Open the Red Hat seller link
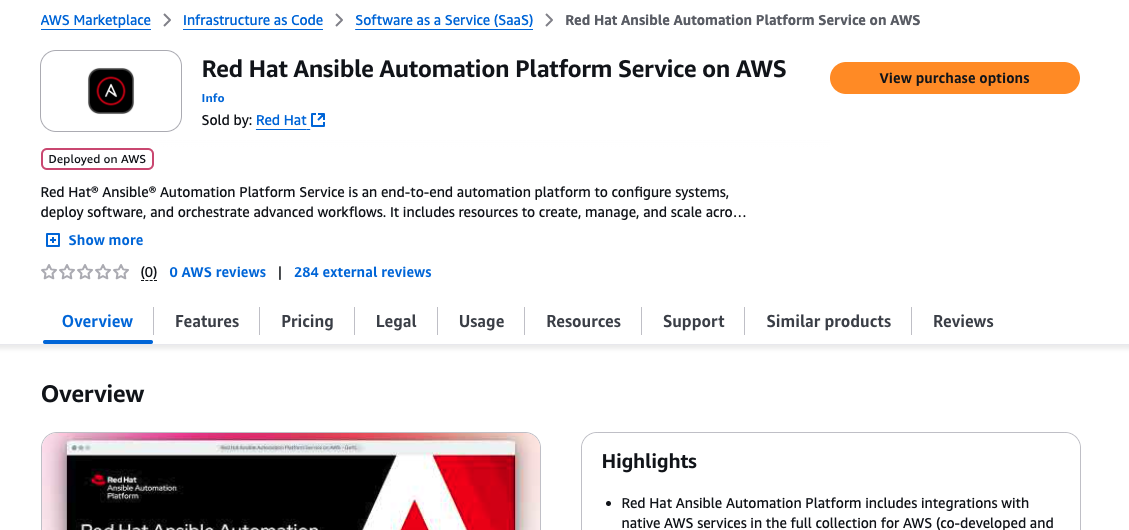Viewport: 1129px width, 530px height. coord(282,120)
